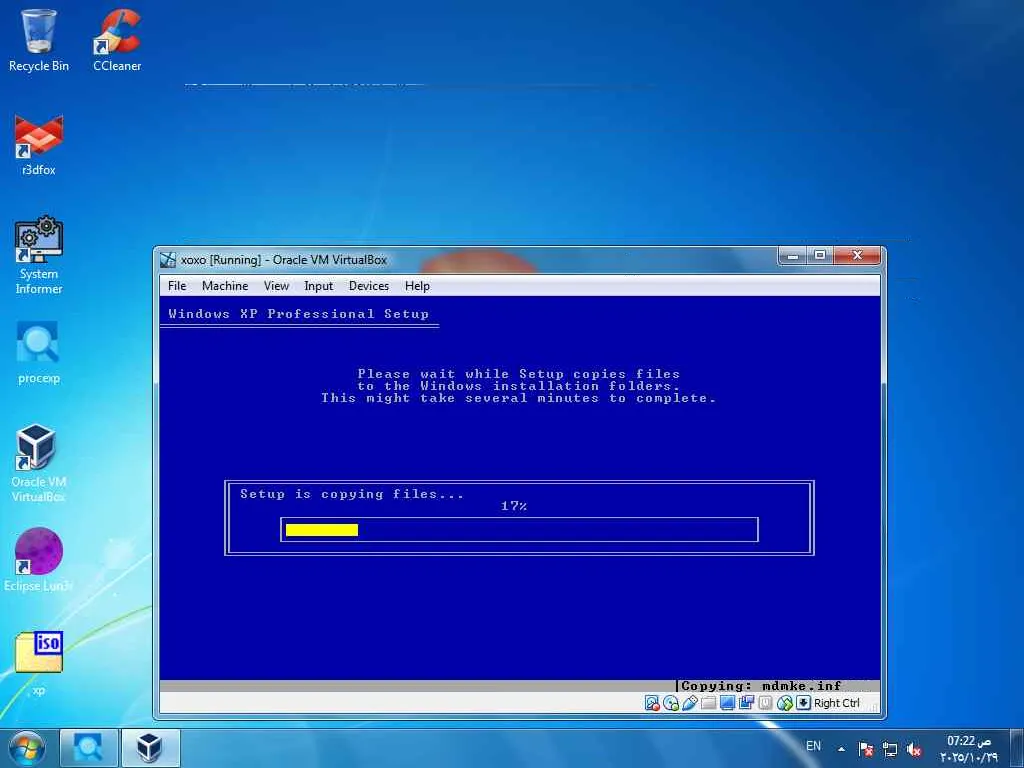Open the System Informer desktop shortcut
The image size is (1024, 768).
(39, 256)
